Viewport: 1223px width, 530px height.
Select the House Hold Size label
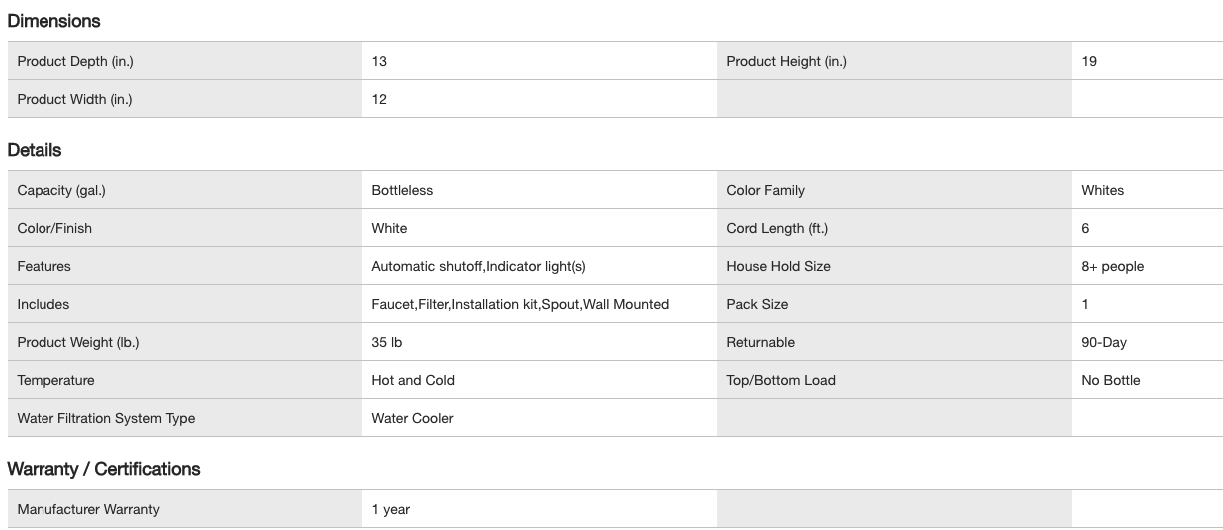(x=778, y=266)
